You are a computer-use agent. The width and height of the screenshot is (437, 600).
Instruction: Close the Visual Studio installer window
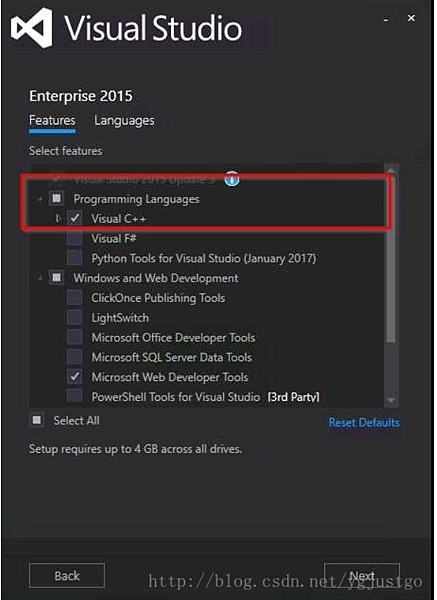411,18
